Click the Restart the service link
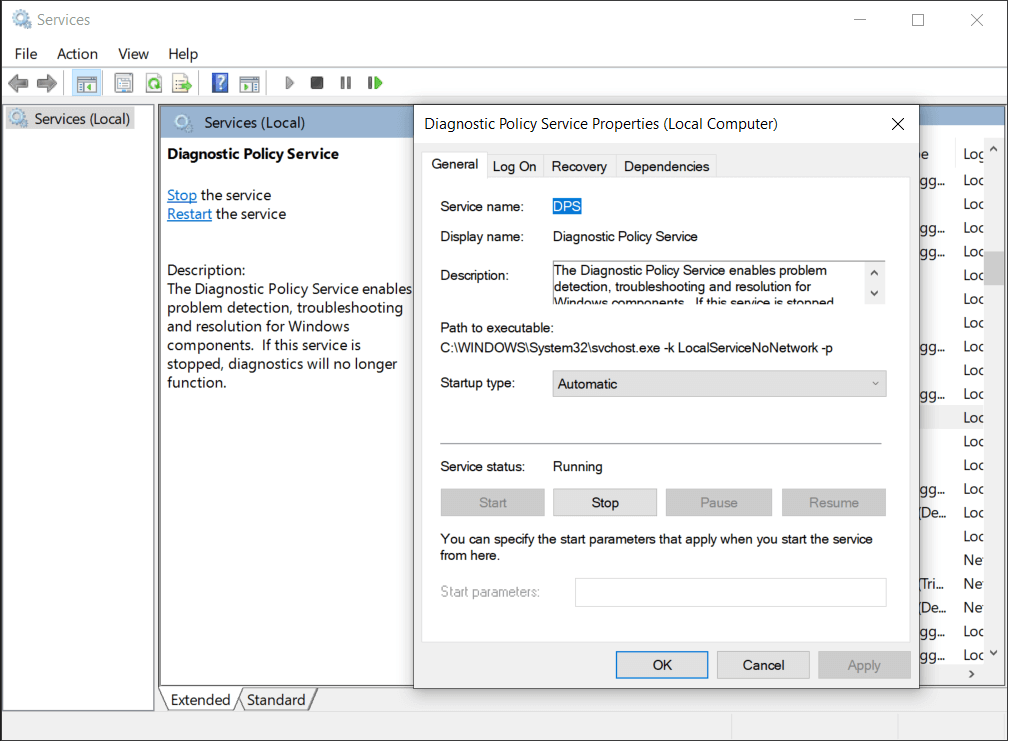This screenshot has height=741, width=1009. tap(189, 214)
